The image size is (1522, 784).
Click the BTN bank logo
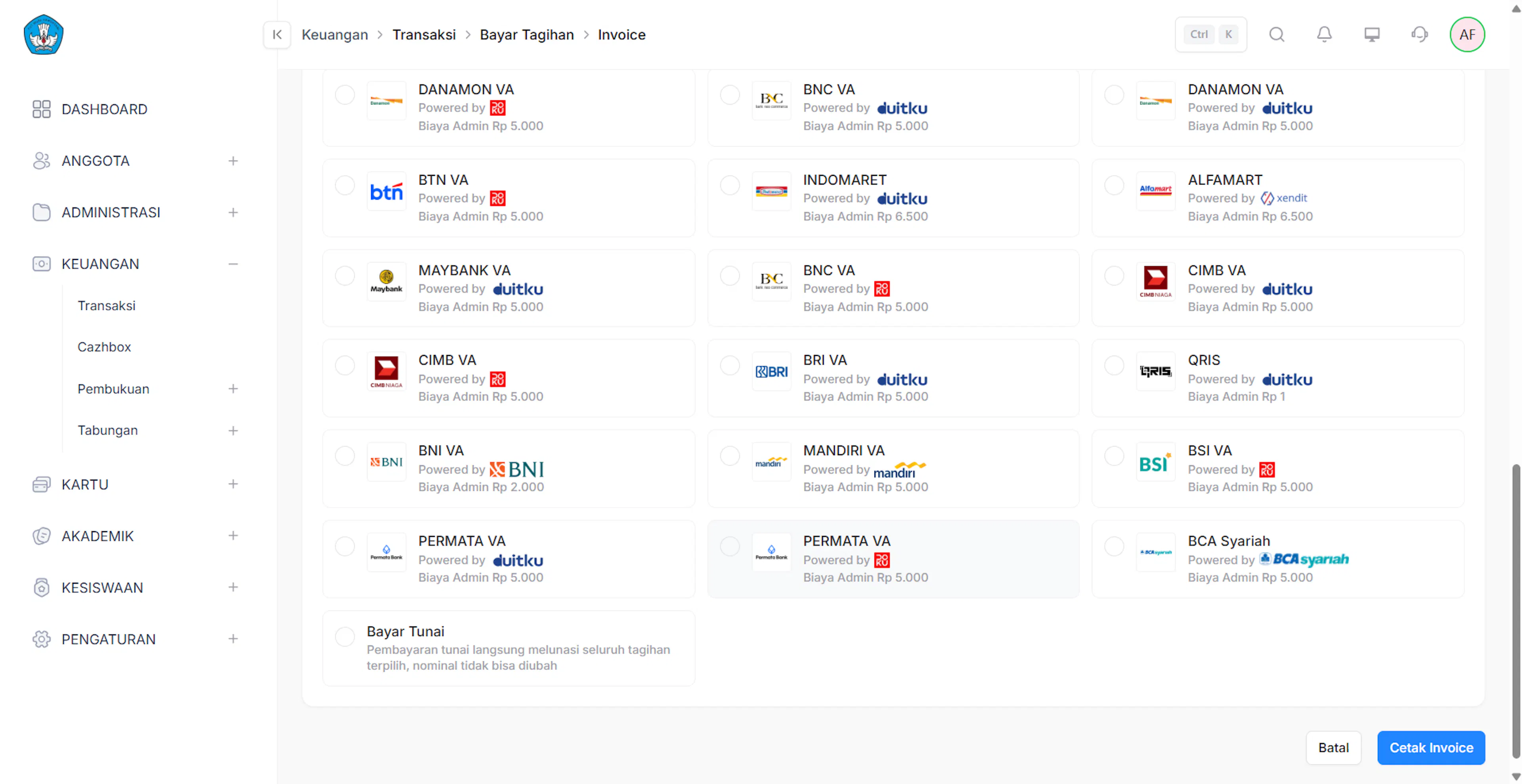click(386, 191)
